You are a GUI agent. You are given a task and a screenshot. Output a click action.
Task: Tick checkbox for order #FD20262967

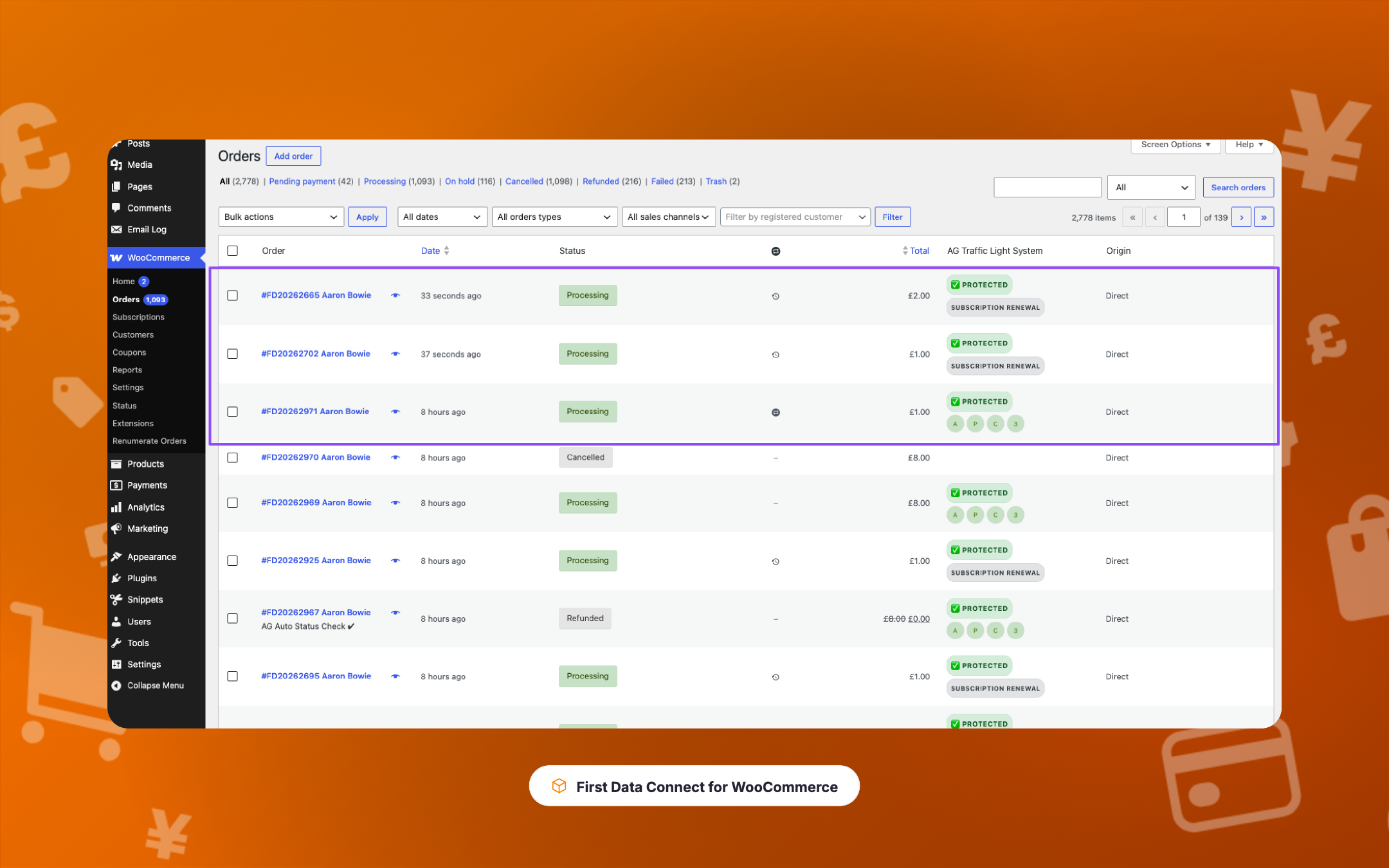click(233, 619)
